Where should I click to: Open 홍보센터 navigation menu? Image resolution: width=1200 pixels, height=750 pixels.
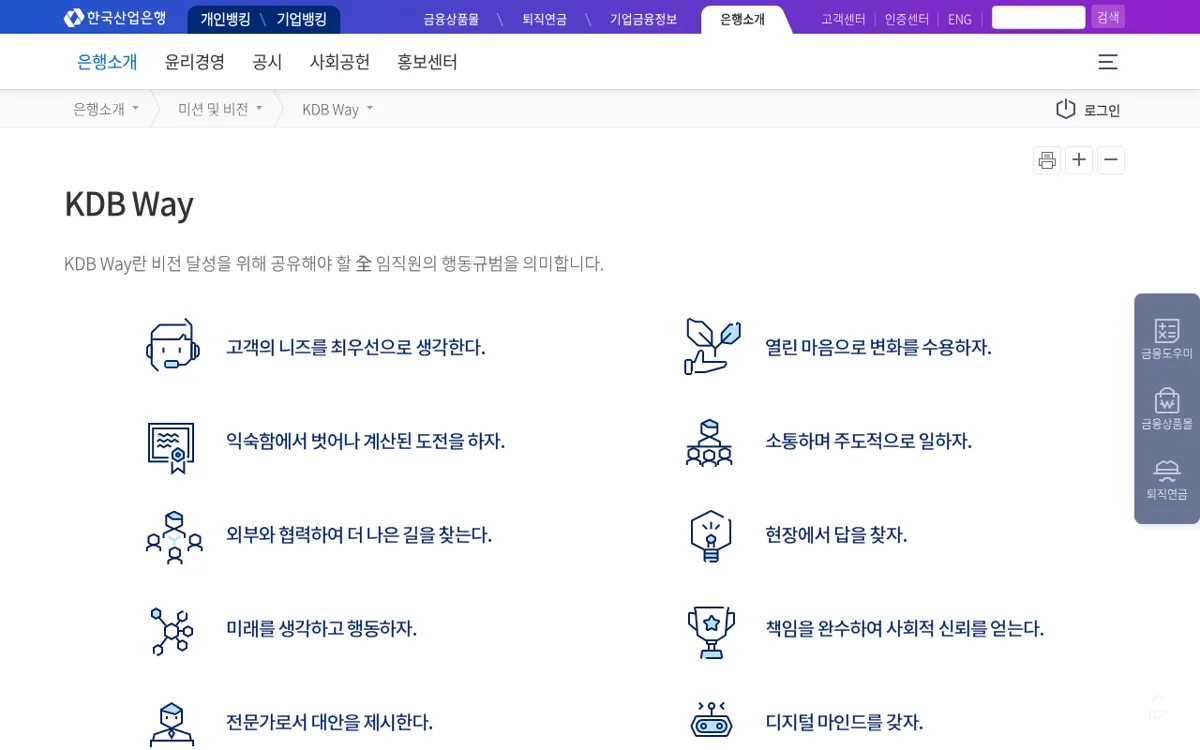427,62
